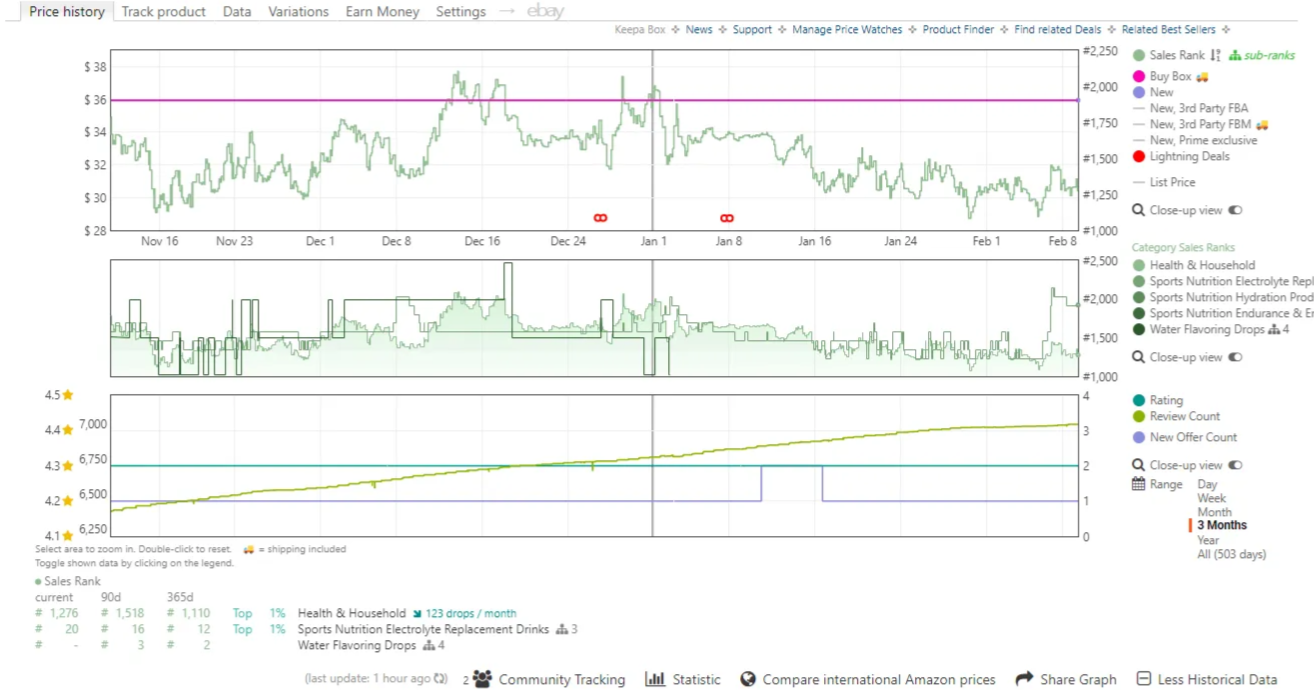Viewport: 1314px width, 690px height.
Task: Set the range to Year
Action: click(x=1208, y=540)
